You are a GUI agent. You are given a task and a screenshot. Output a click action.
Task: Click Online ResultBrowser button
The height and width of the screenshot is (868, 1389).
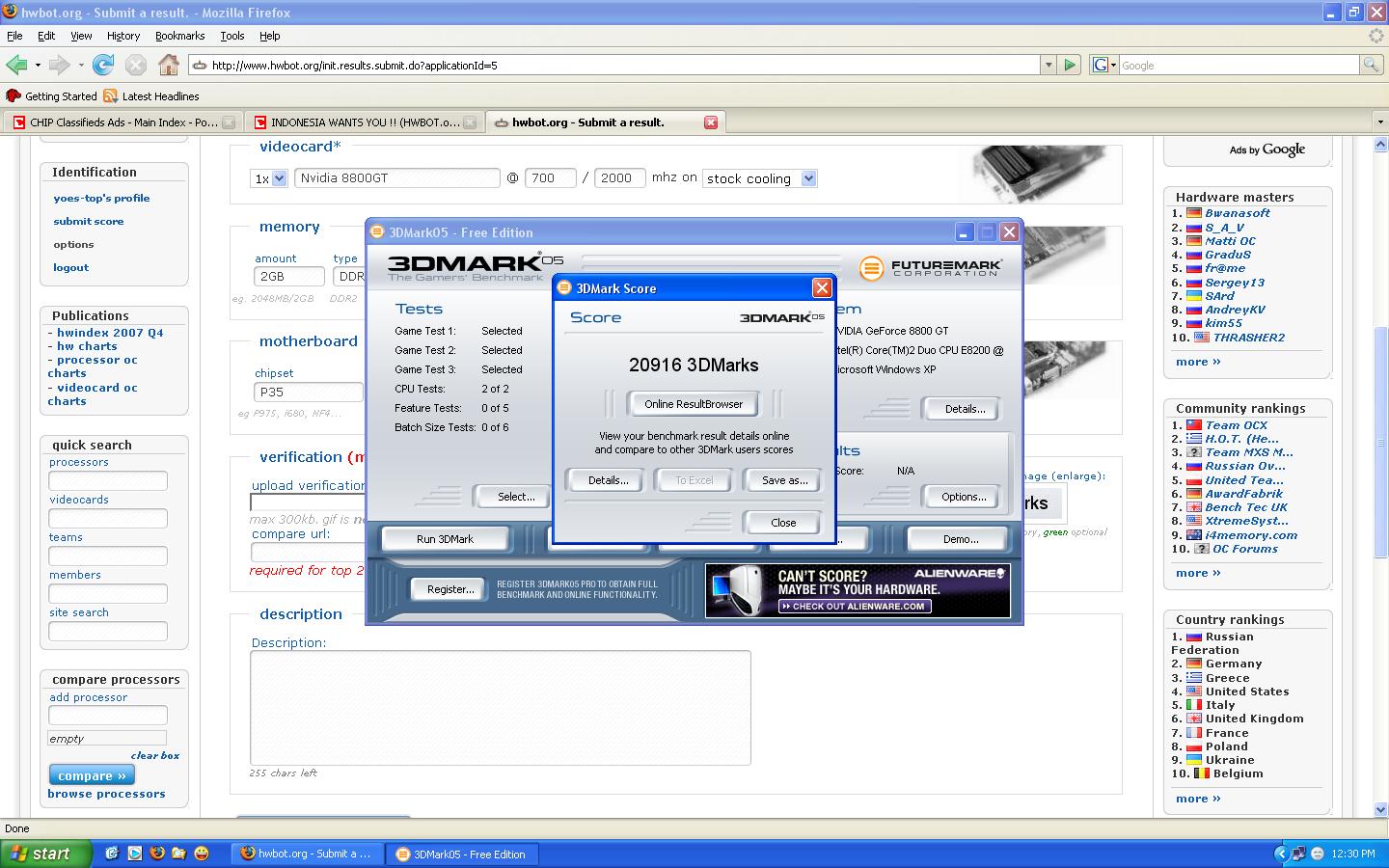(694, 404)
